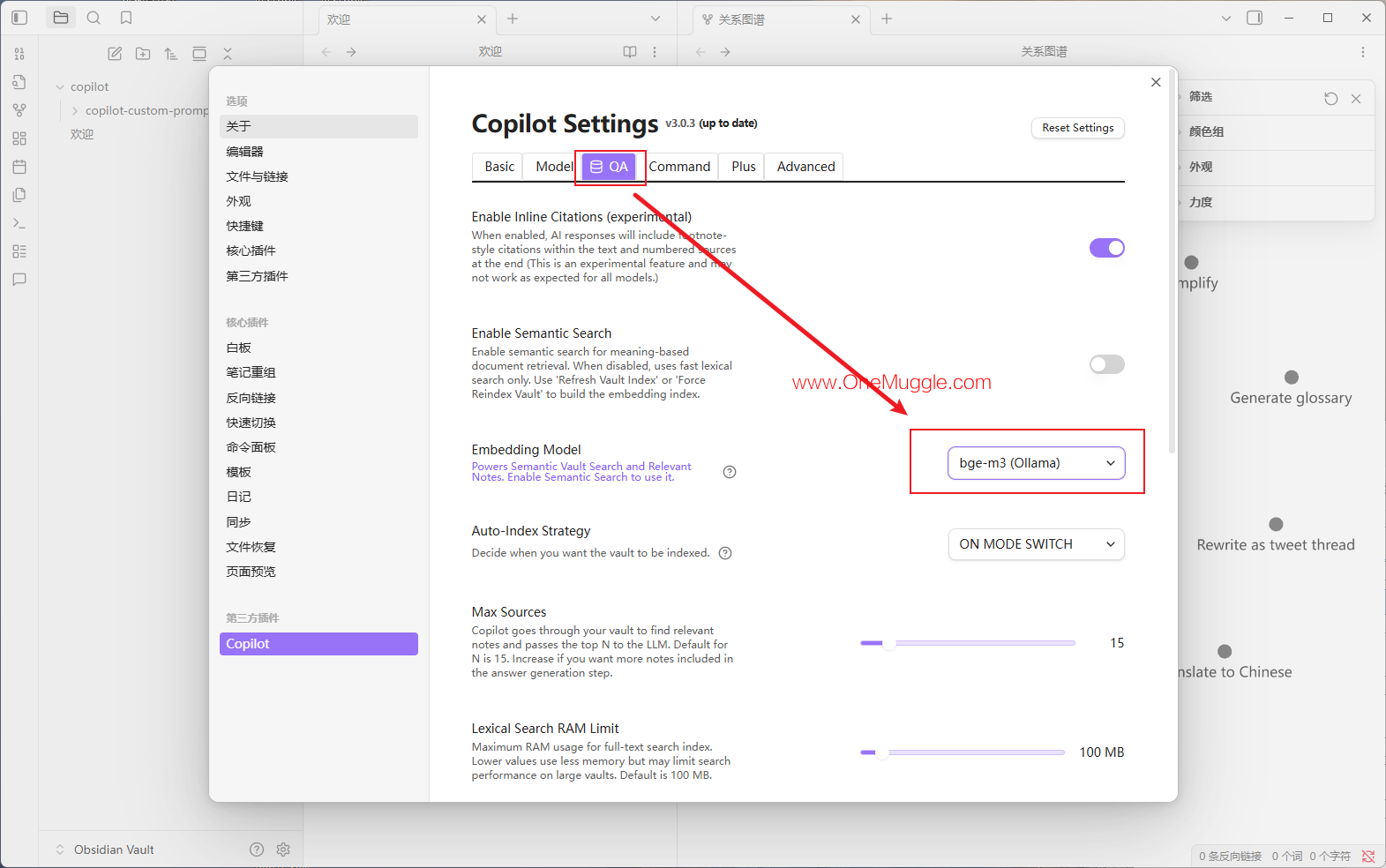The image size is (1386, 868).
Task: Close the graph settings panel next to 筛选
Action: (1356, 99)
